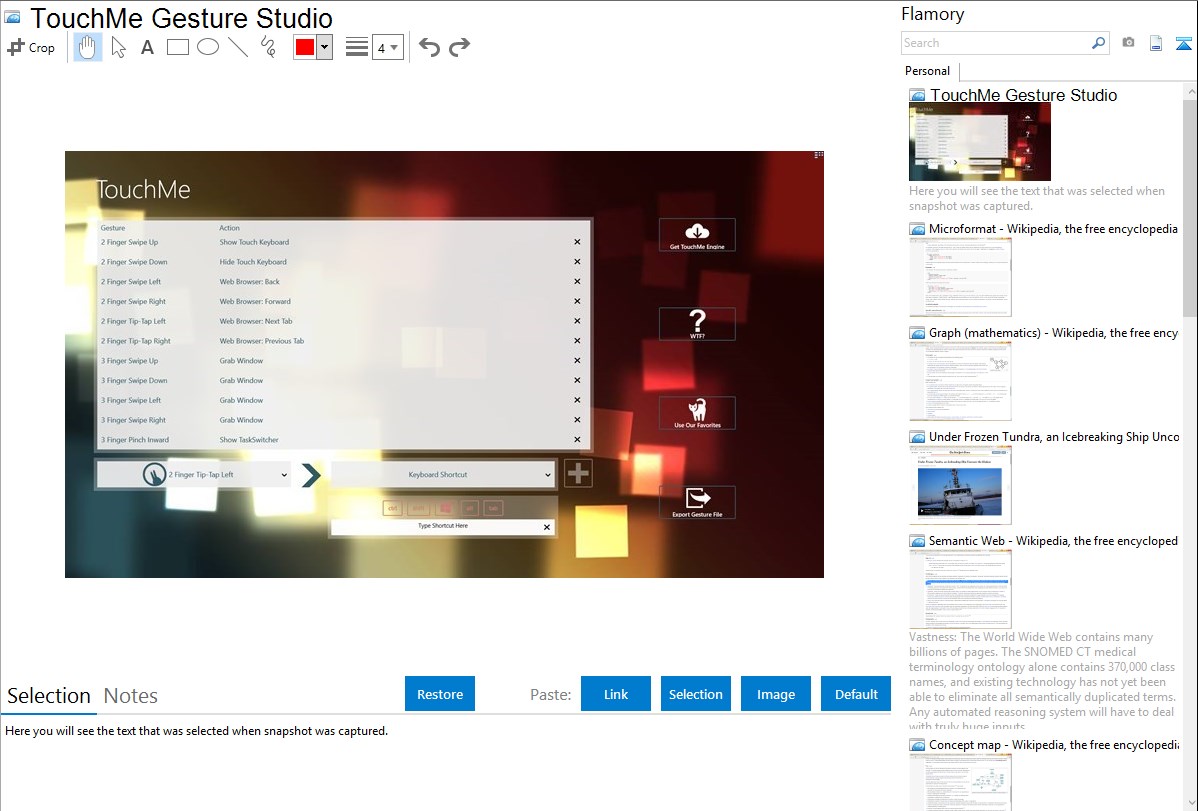Click the camera snapshot icon

click(1128, 43)
